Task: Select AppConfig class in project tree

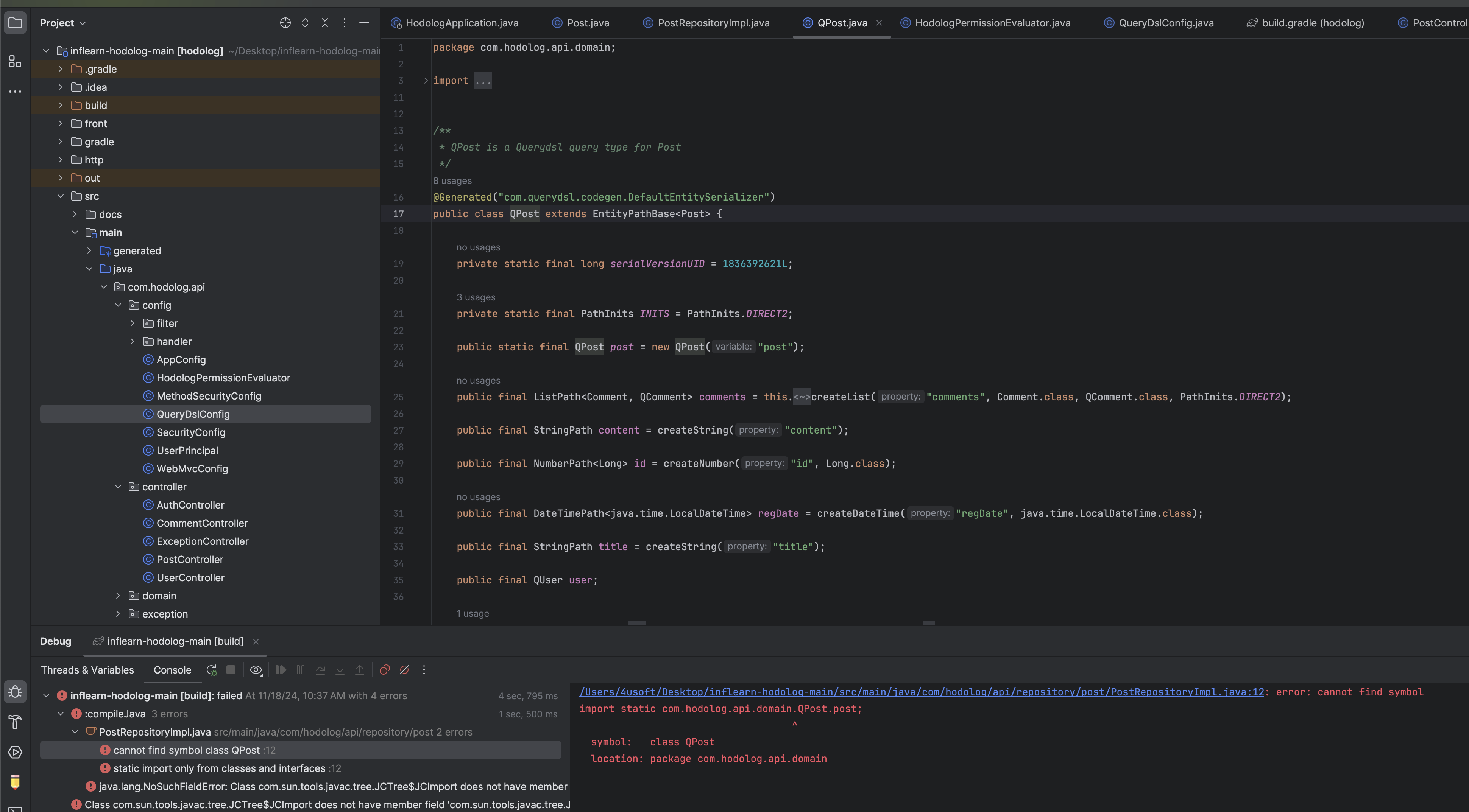Action: pyautogui.click(x=181, y=359)
